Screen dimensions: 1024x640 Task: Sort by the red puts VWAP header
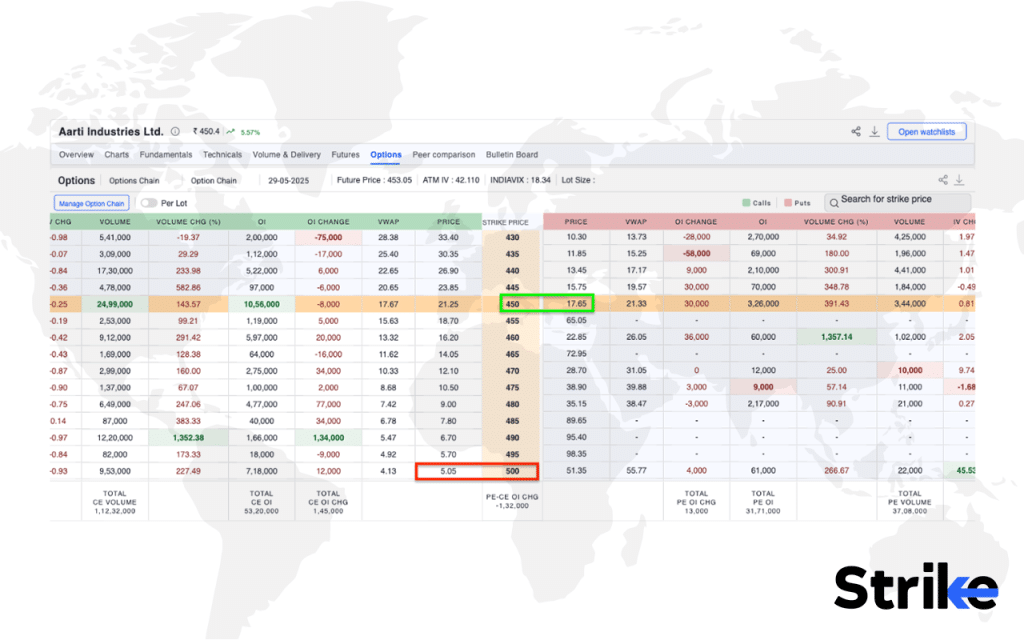(x=635, y=221)
